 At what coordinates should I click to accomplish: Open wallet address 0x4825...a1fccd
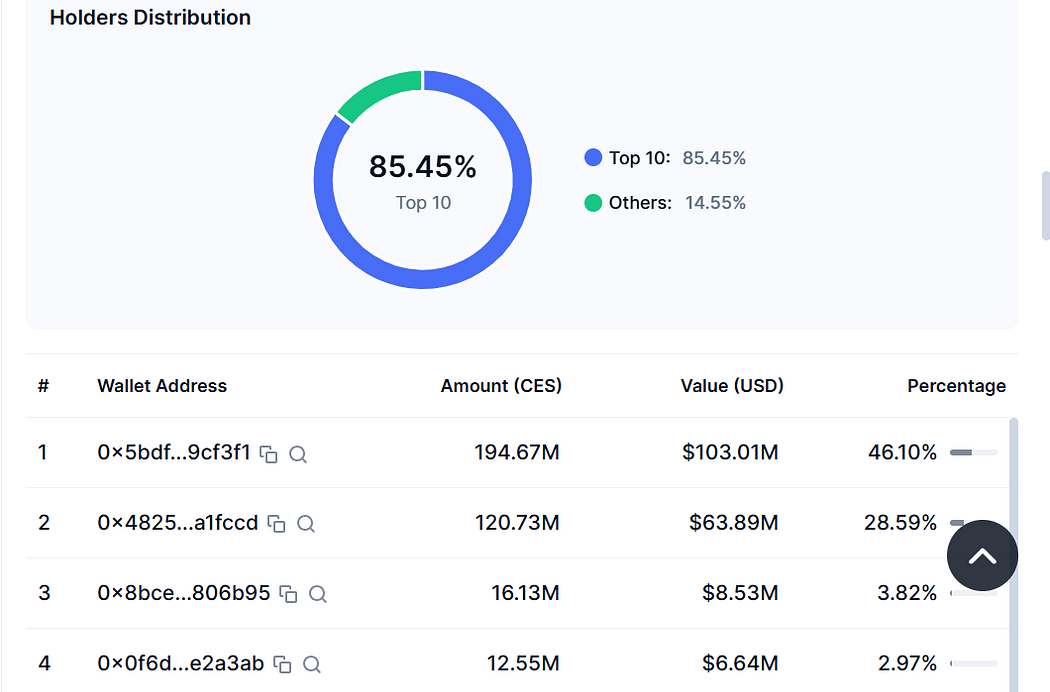click(177, 523)
